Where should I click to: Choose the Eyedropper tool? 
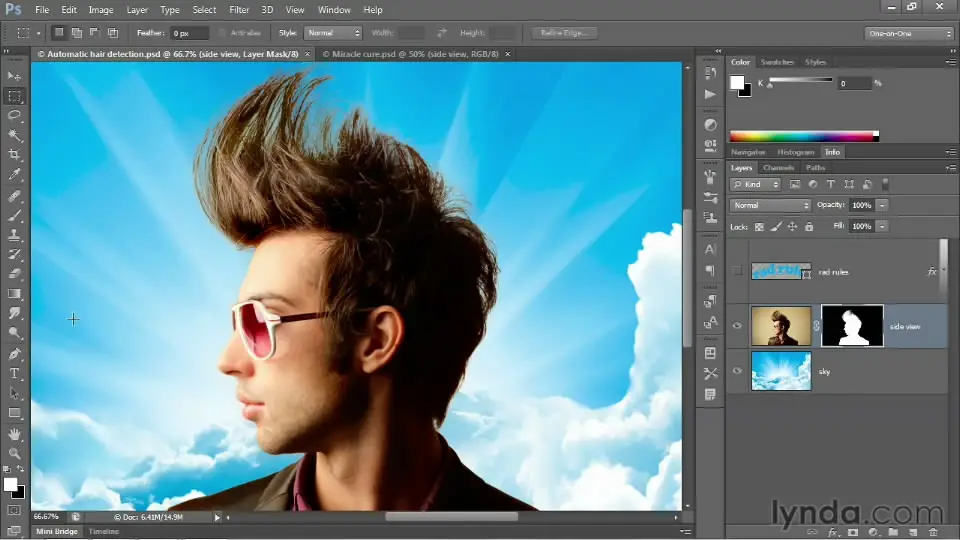pos(15,175)
